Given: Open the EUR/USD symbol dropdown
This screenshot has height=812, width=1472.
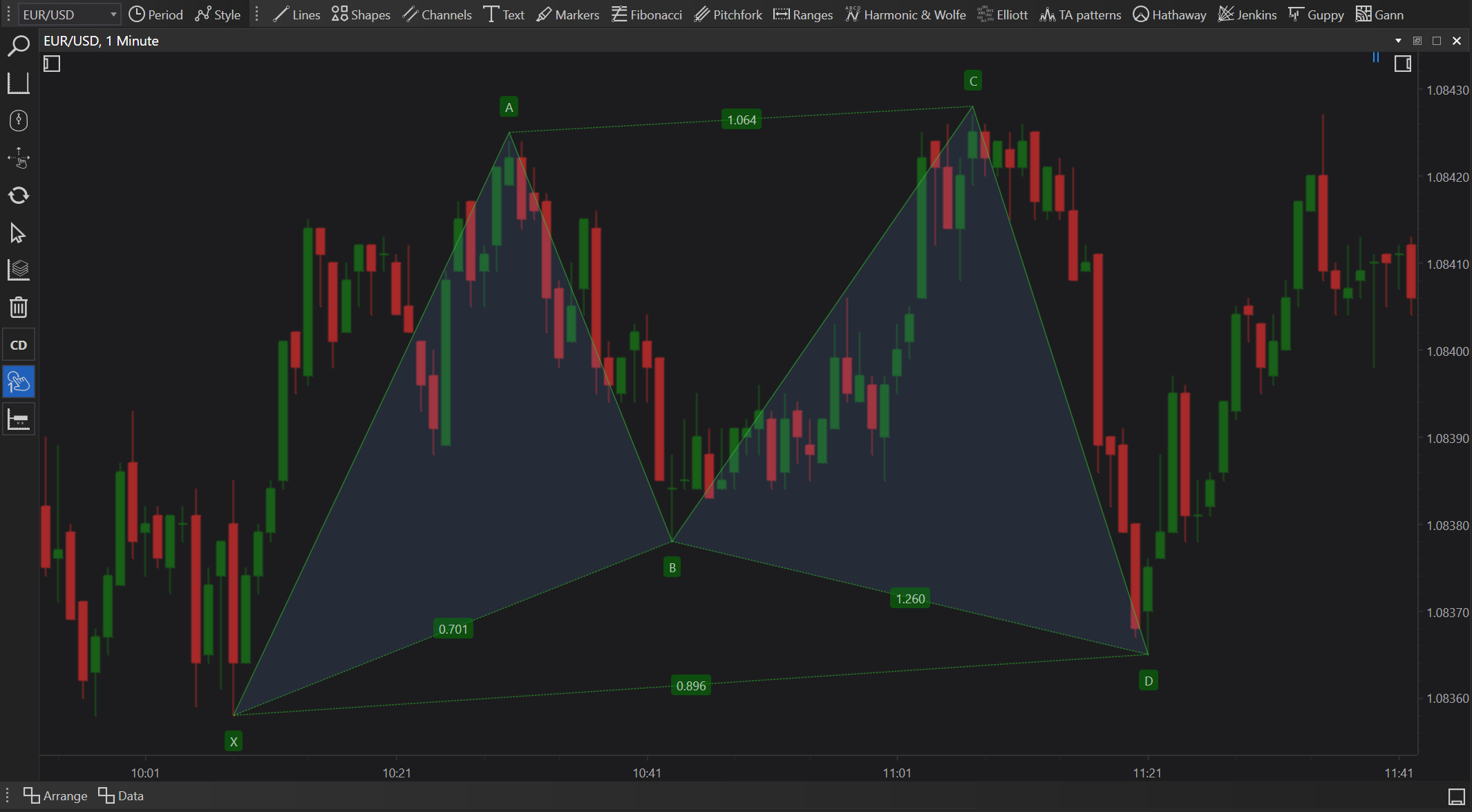Looking at the screenshot, I should tap(69, 15).
